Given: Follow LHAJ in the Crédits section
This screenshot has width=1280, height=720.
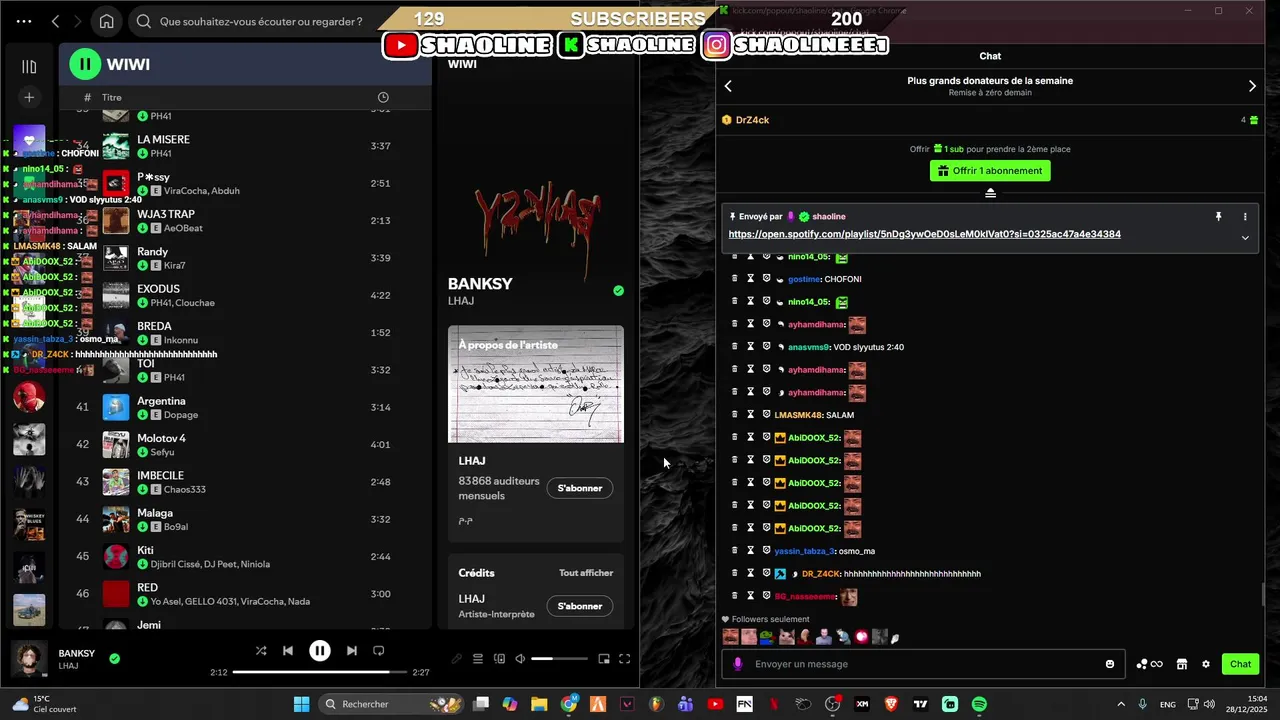Looking at the screenshot, I should 580,606.
